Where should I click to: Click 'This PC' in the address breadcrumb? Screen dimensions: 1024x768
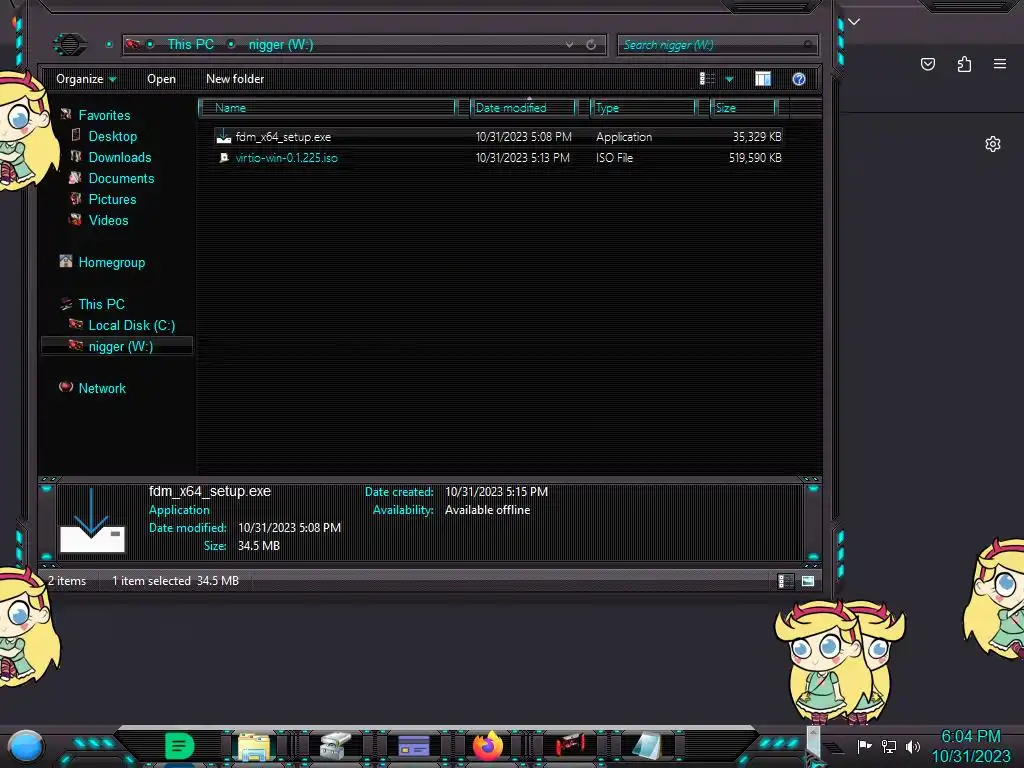190,44
